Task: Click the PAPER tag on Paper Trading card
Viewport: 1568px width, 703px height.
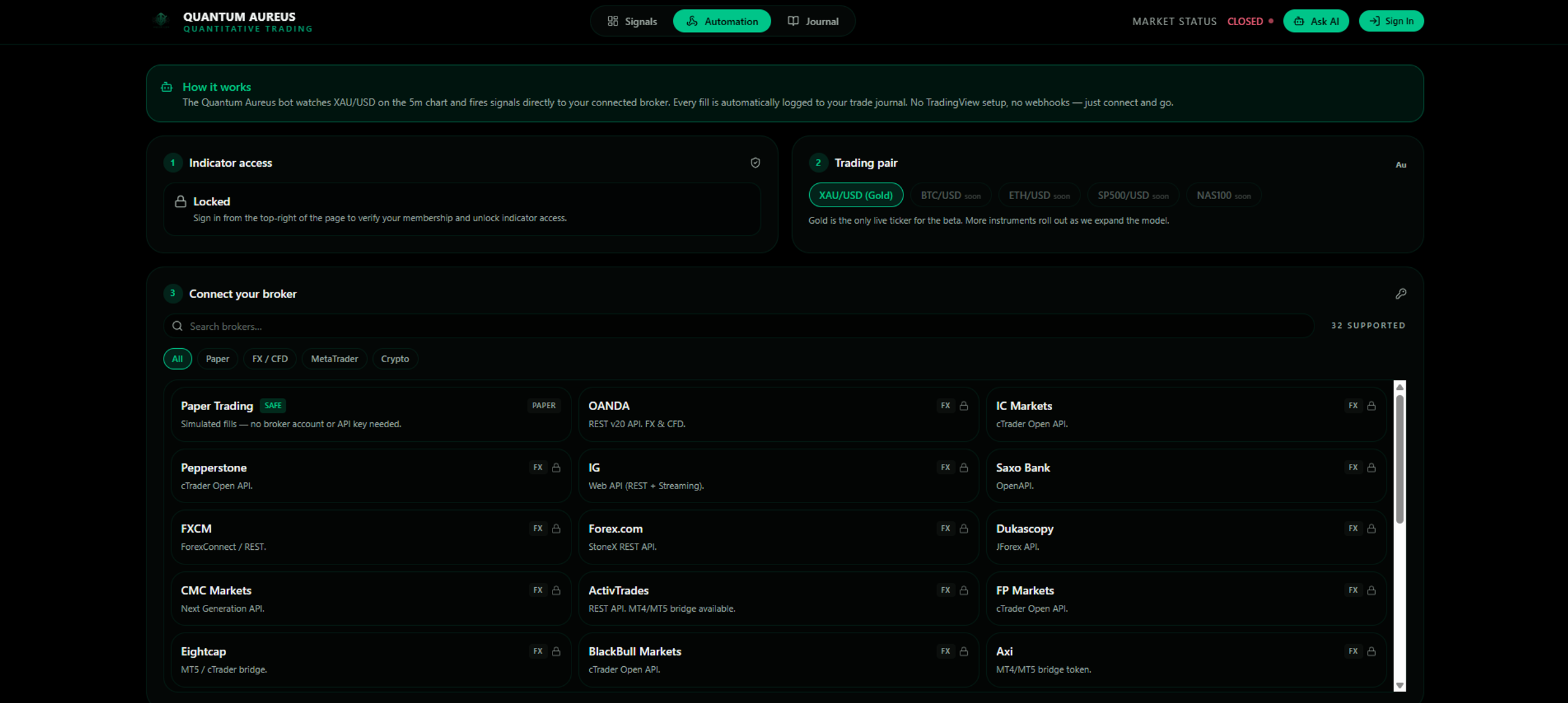Action: click(544, 406)
